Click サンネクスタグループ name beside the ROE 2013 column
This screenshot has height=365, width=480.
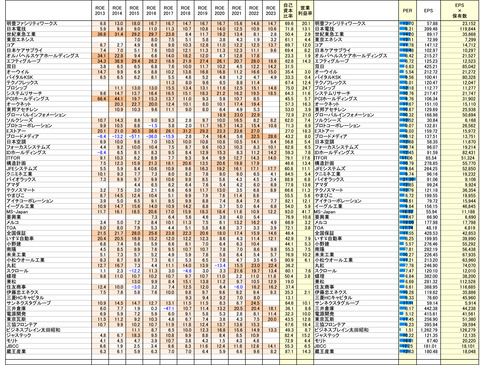29,303
